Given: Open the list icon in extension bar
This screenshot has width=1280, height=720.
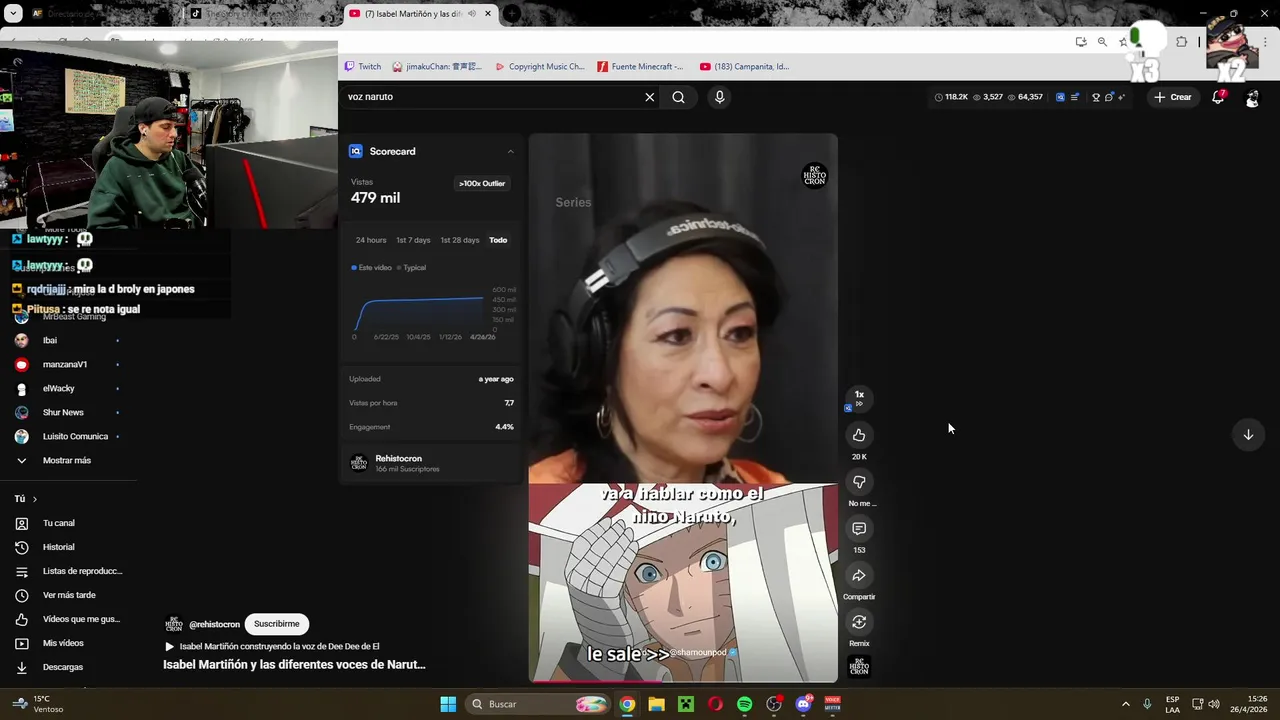Looking at the screenshot, I should coord(1074,97).
